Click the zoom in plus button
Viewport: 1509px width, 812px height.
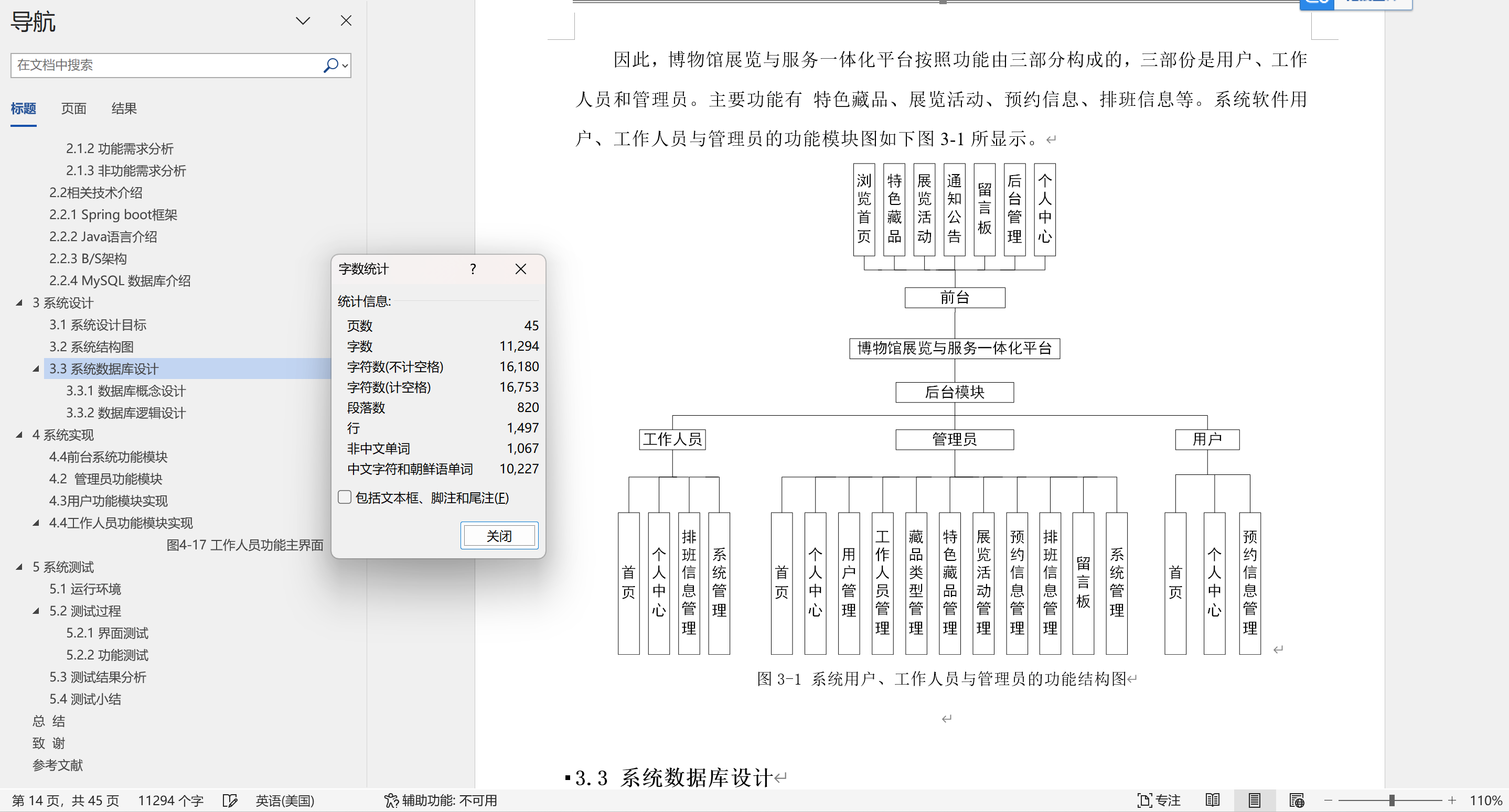coord(1452,800)
